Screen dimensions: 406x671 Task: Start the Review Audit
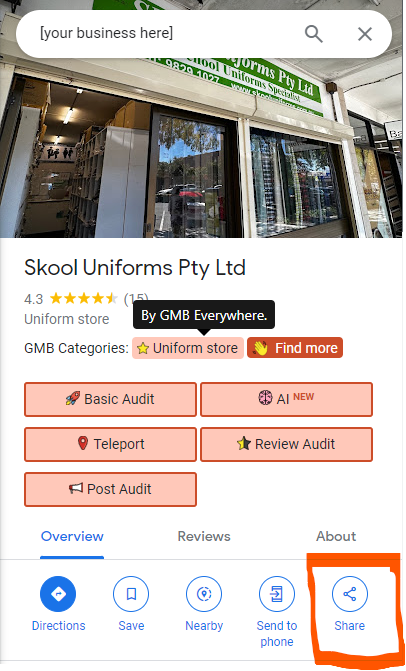tap(287, 444)
